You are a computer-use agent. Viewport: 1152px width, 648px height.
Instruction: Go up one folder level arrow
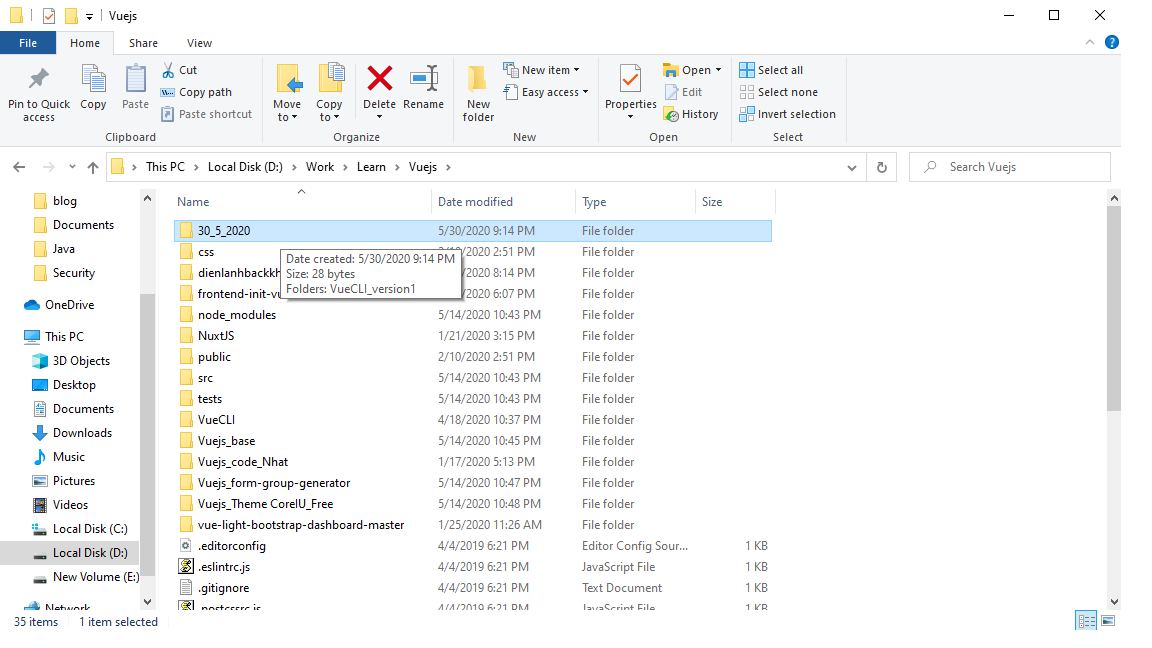click(x=93, y=167)
